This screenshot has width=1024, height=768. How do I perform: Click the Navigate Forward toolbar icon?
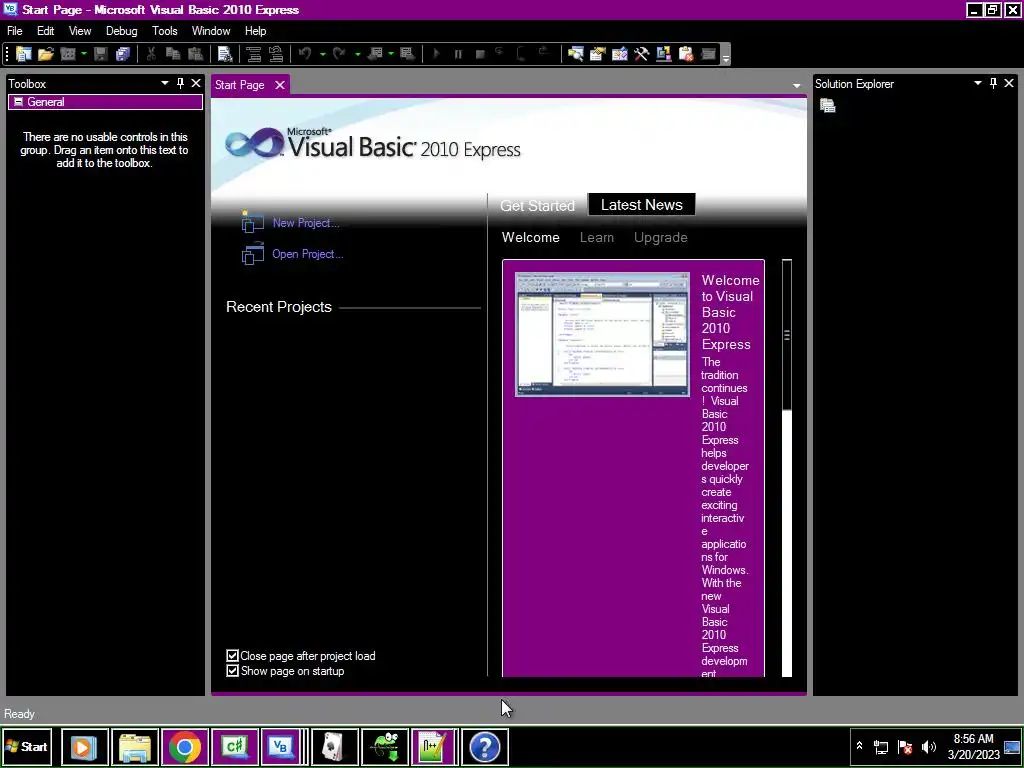pyautogui.click(x=408, y=54)
